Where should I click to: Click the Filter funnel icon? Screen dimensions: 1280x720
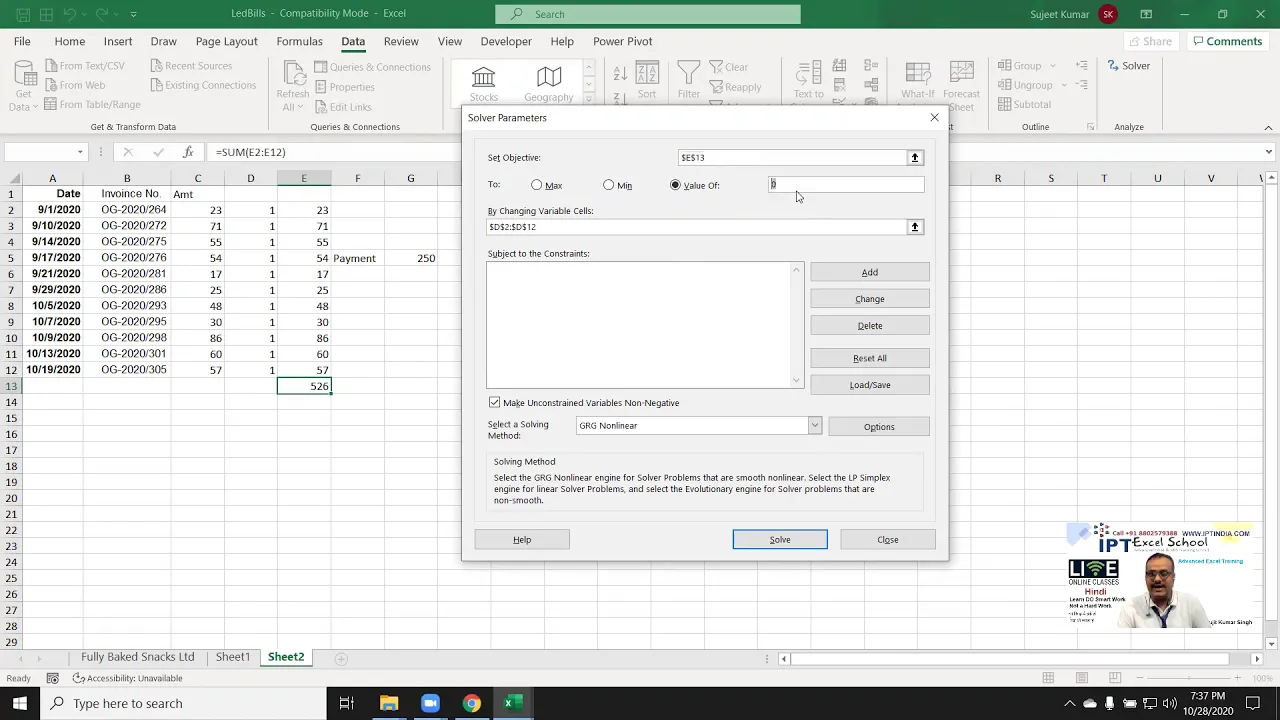click(689, 80)
